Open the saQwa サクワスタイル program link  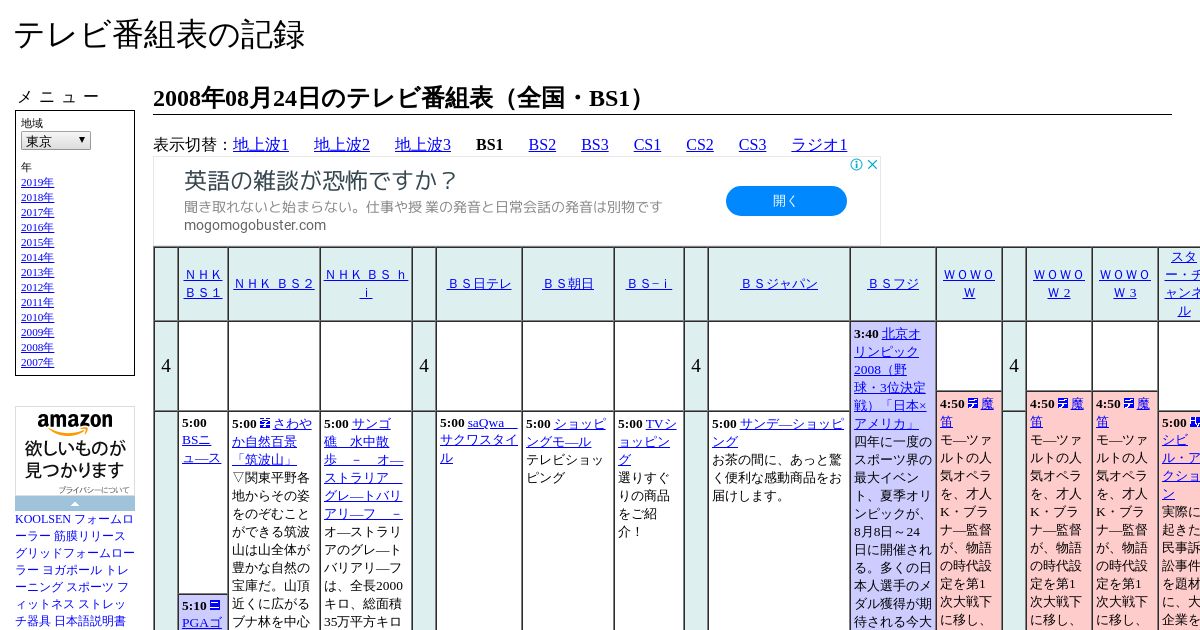(x=479, y=440)
